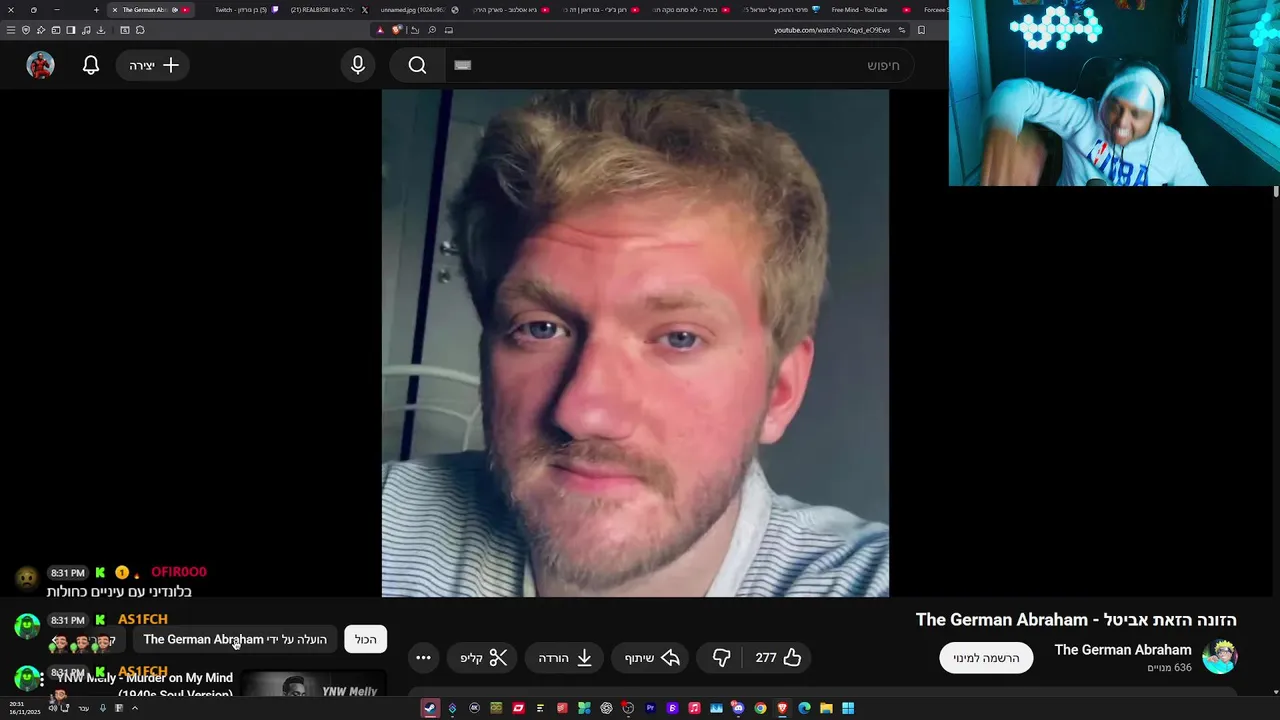Click the הורדה download button

point(564,657)
